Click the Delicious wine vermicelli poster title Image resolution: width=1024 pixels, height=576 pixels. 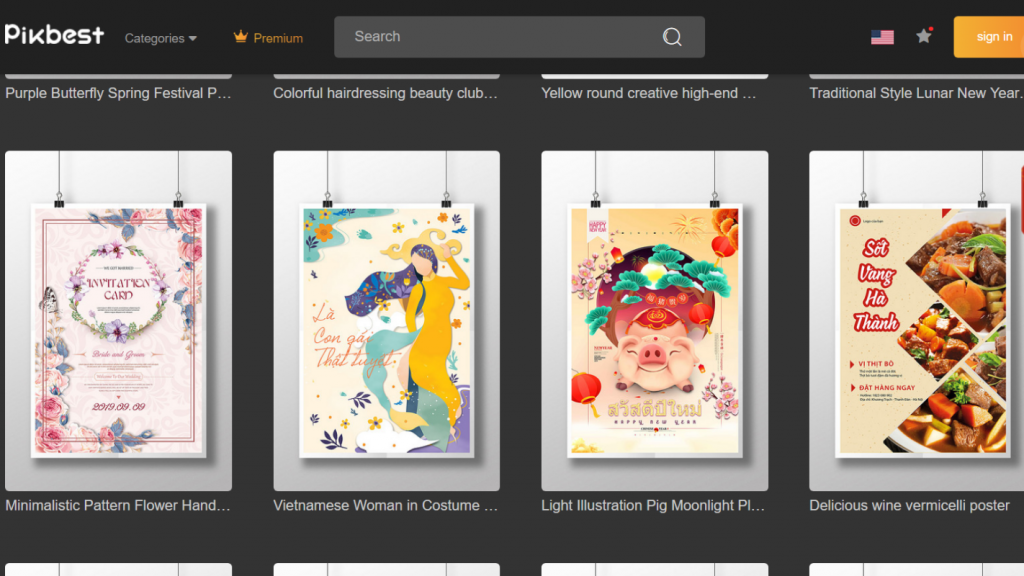click(909, 506)
